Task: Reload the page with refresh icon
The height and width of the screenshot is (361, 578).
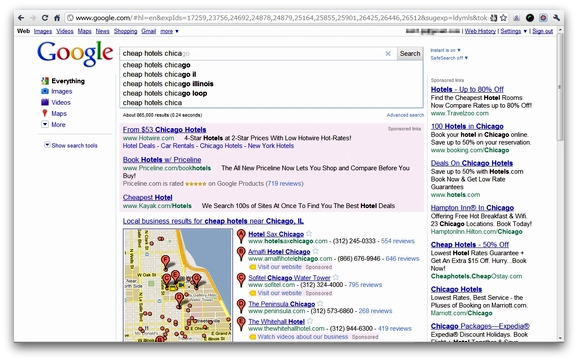Action: click(45, 18)
